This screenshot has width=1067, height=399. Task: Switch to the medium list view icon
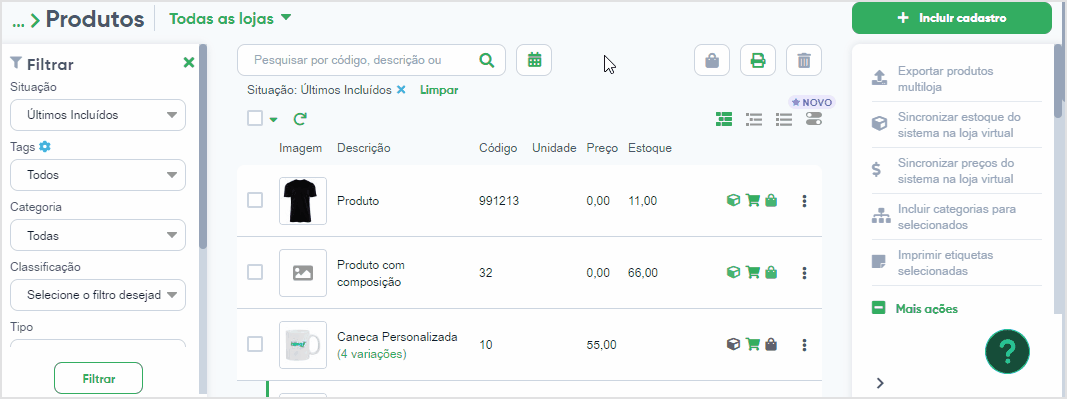coord(754,119)
